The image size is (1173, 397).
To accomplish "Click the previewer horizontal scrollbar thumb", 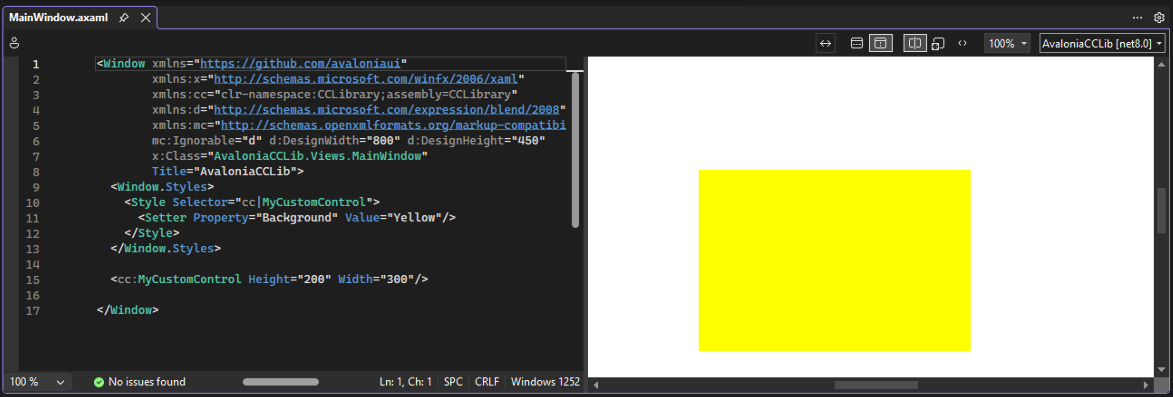I will click(876, 385).
